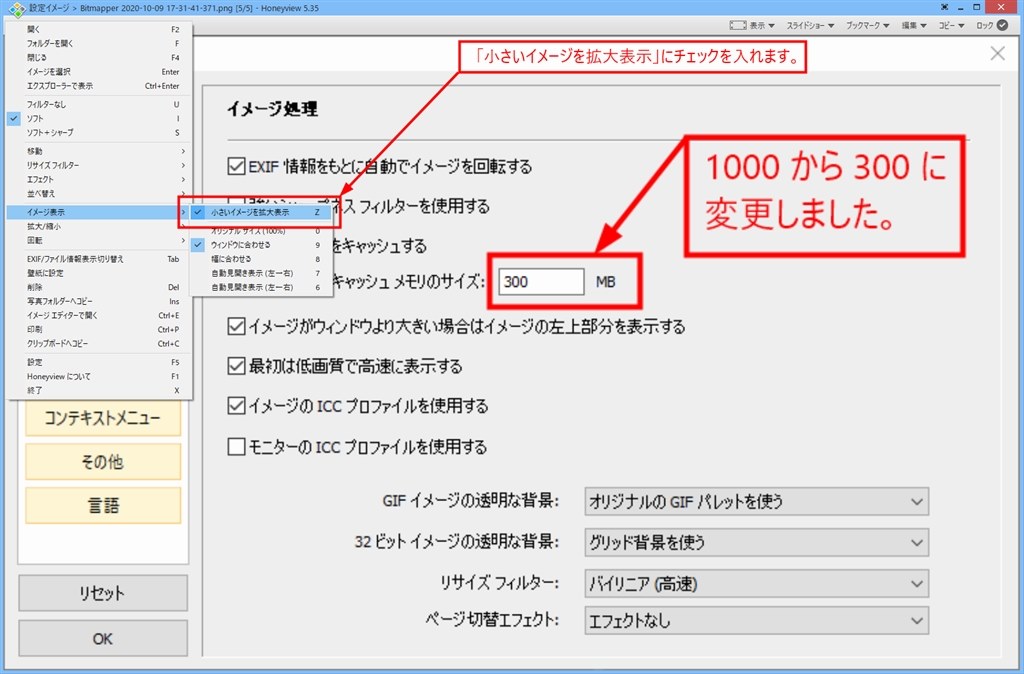The height and width of the screenshot is (674, 1024).
Task: Click the fit-frame icon beside 表示
Action: [738, 25]
